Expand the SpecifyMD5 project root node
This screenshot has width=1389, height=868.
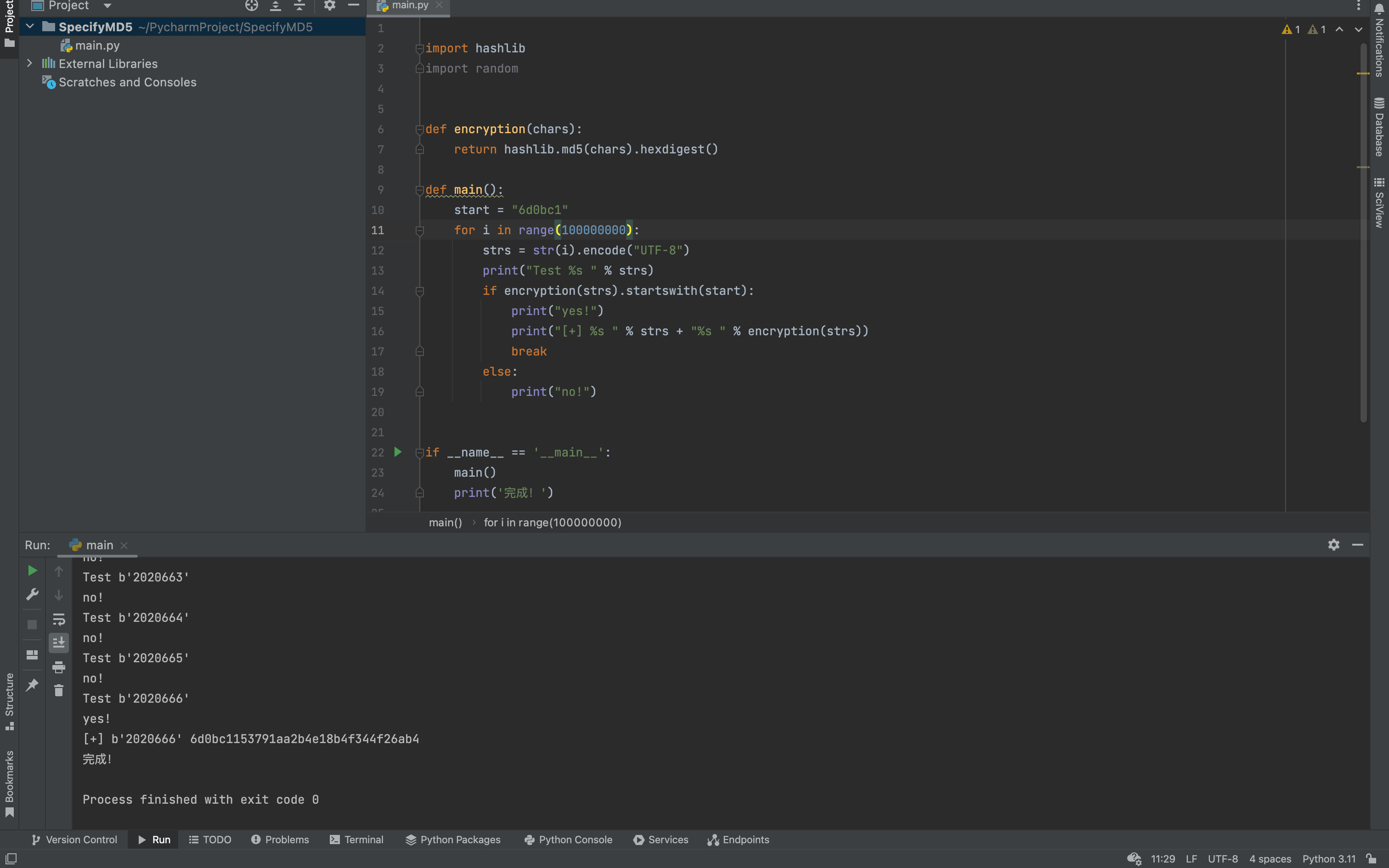click(x=28, y=27)
